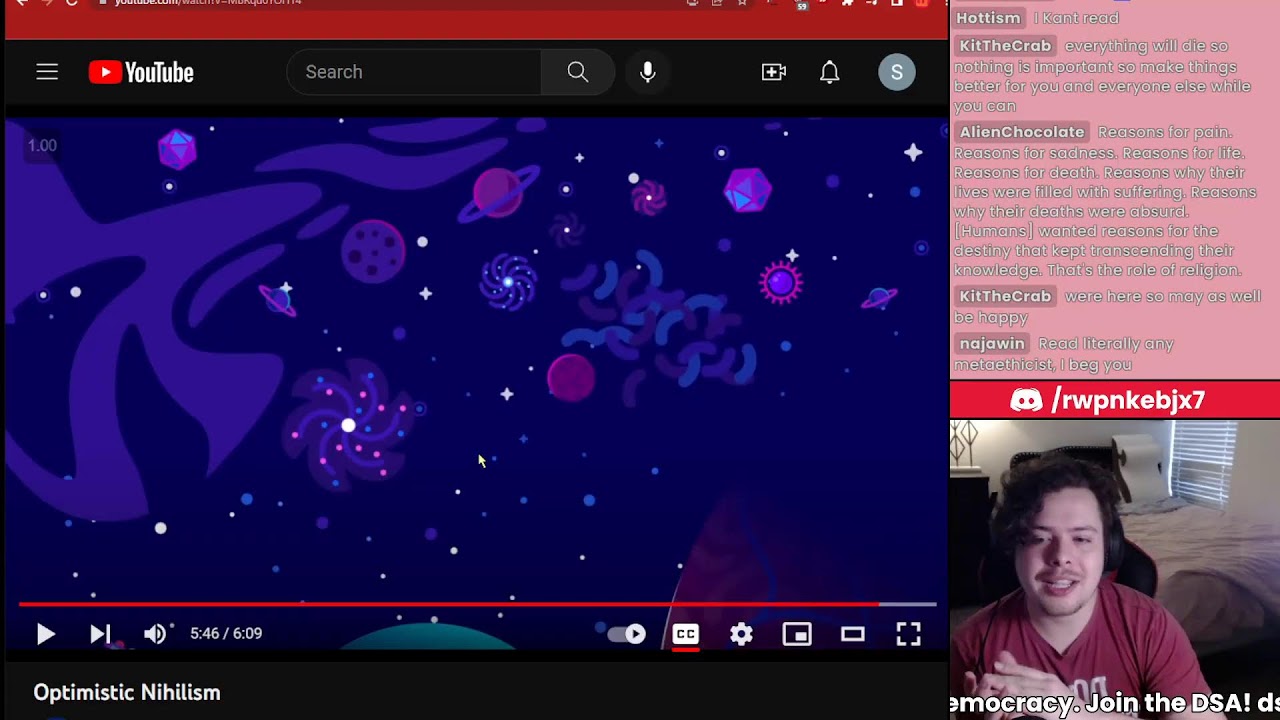Click the Discord logo in the banner

point(1026,400)
